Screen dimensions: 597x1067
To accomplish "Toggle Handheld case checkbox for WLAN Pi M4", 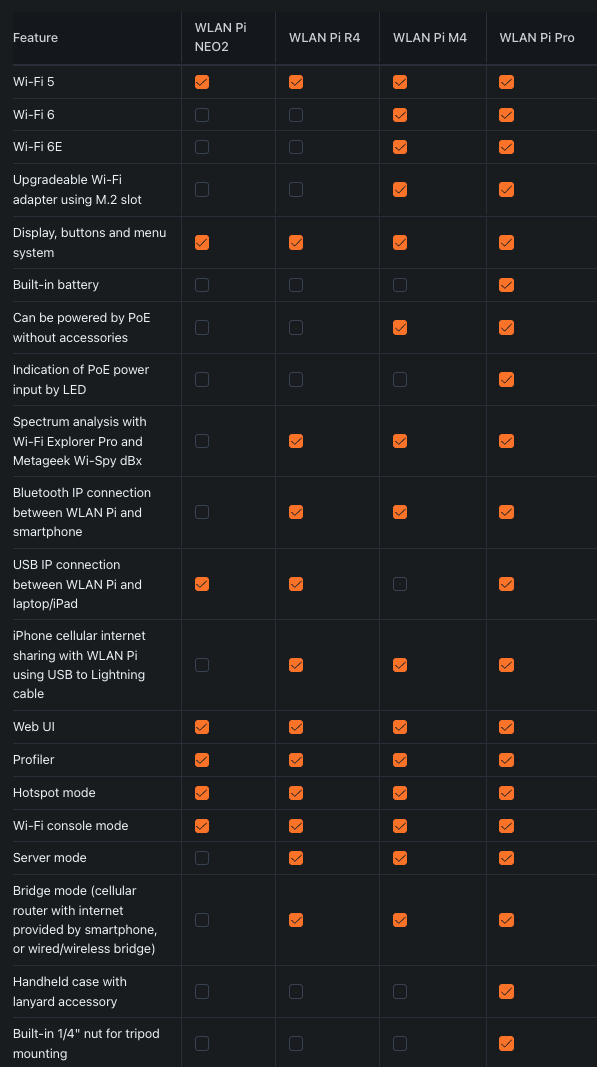I will (x=400, y=991).
